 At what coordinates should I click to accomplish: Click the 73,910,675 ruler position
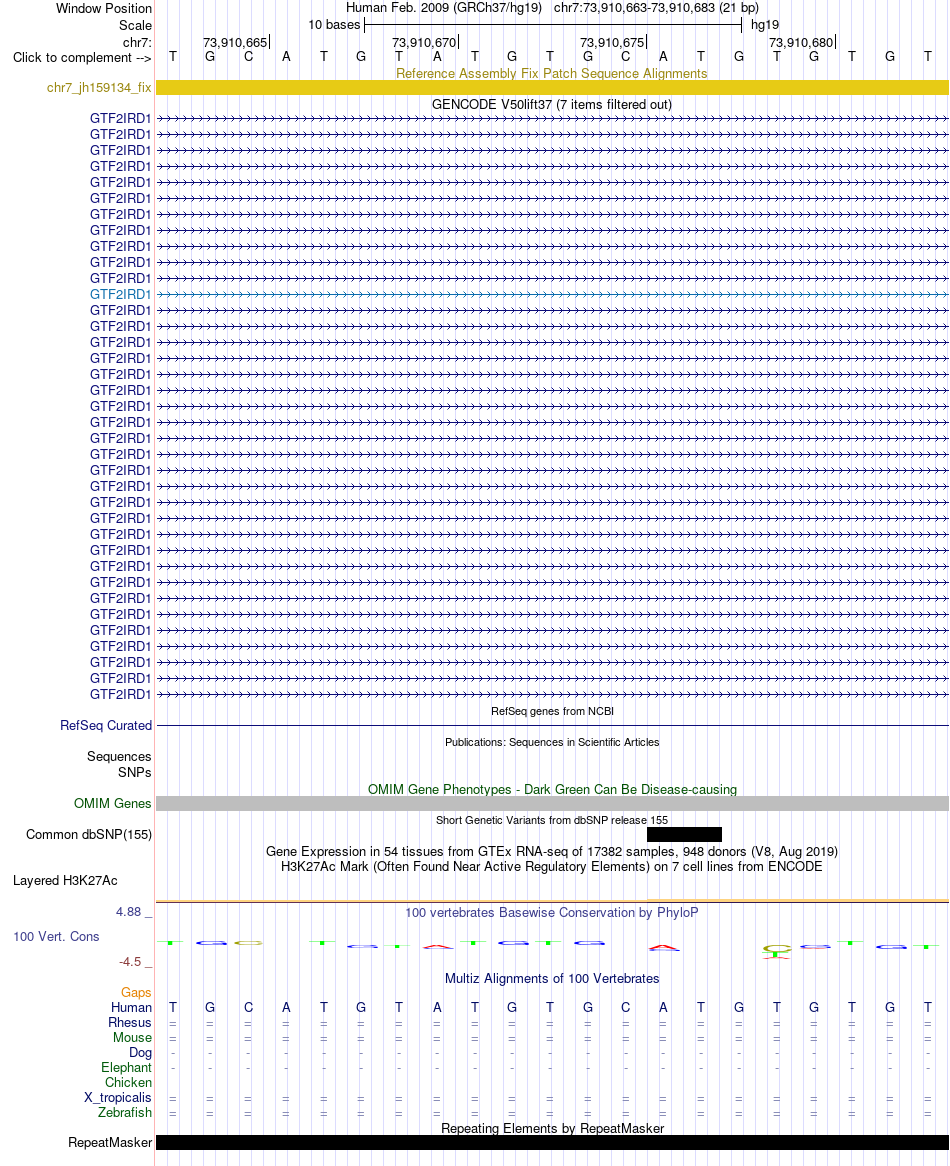point(612,42)
